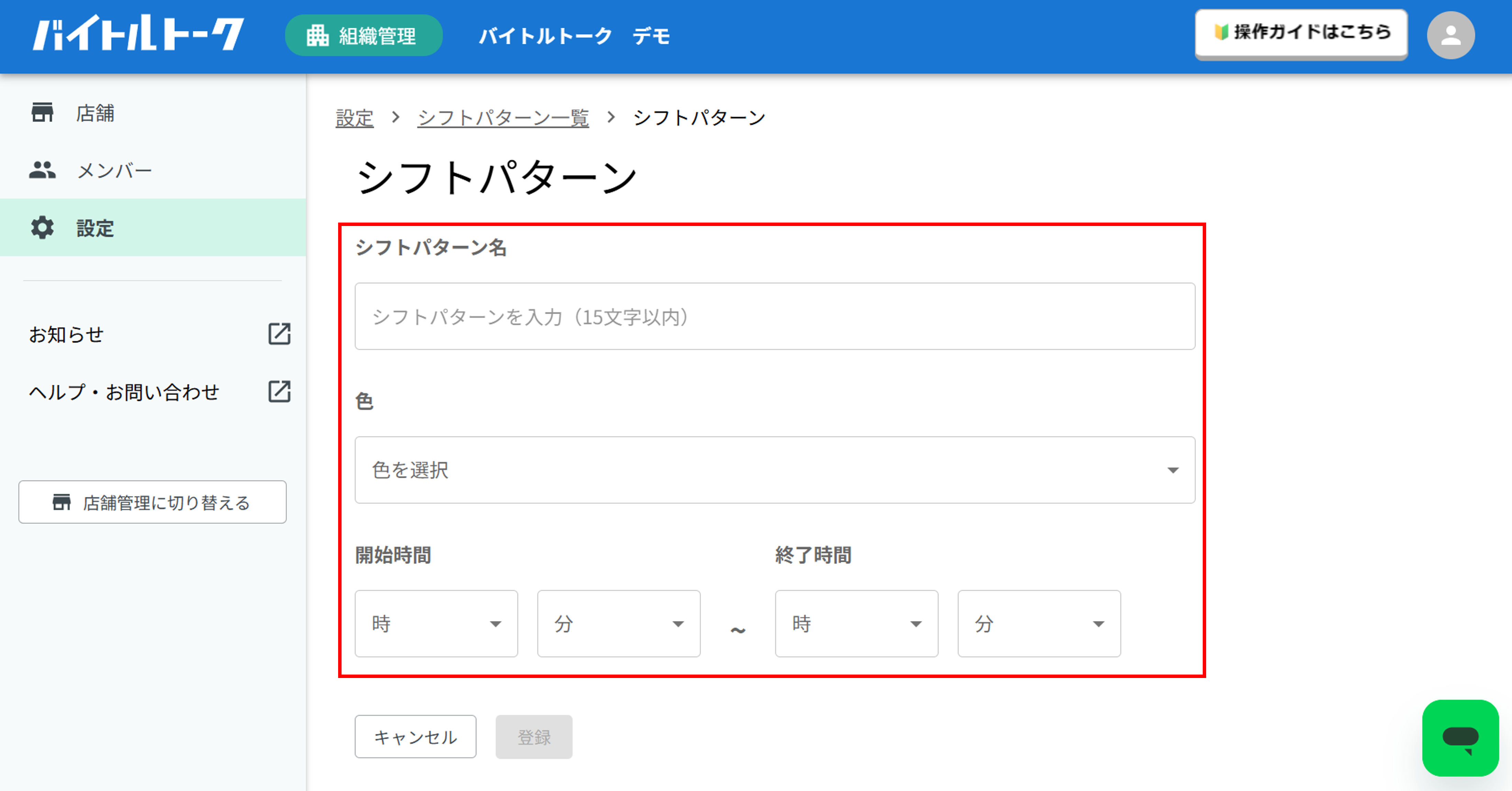The height and width of the screenshot is (791, 1512).
Task: Select the 設定 sidebar menu item
Action: click(153, 228)
